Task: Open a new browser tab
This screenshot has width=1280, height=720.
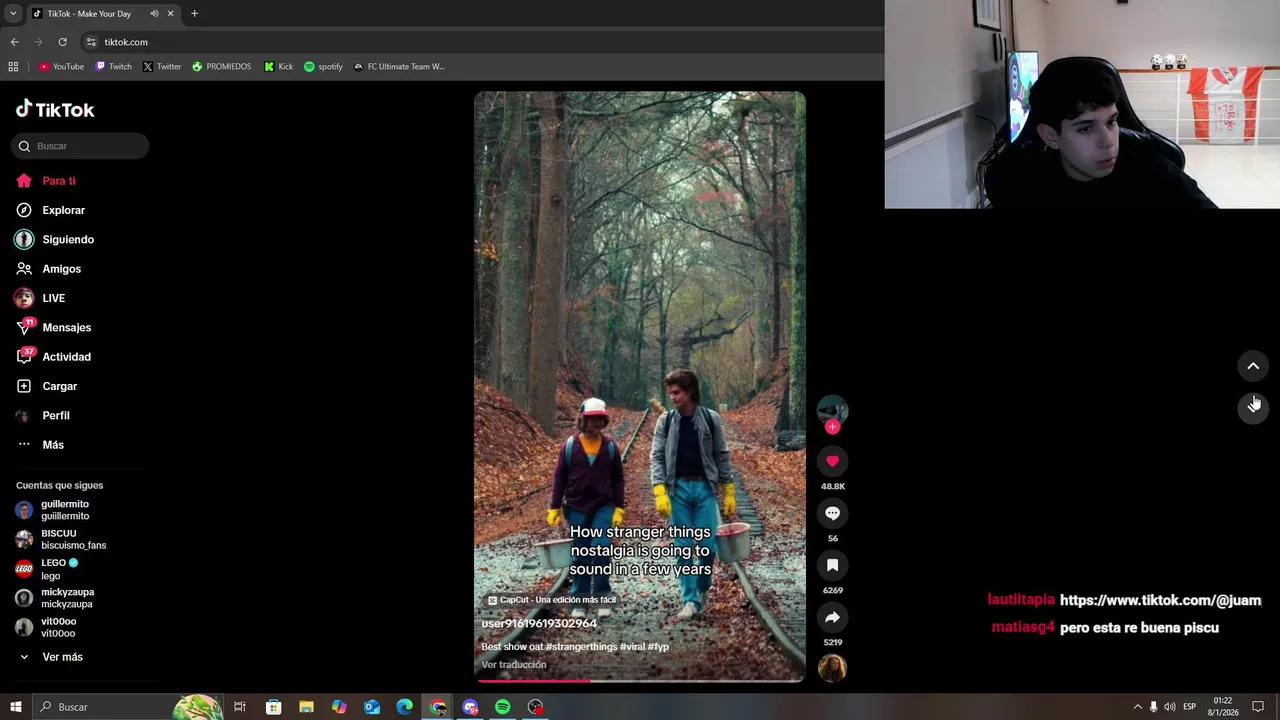Action: 194,14
